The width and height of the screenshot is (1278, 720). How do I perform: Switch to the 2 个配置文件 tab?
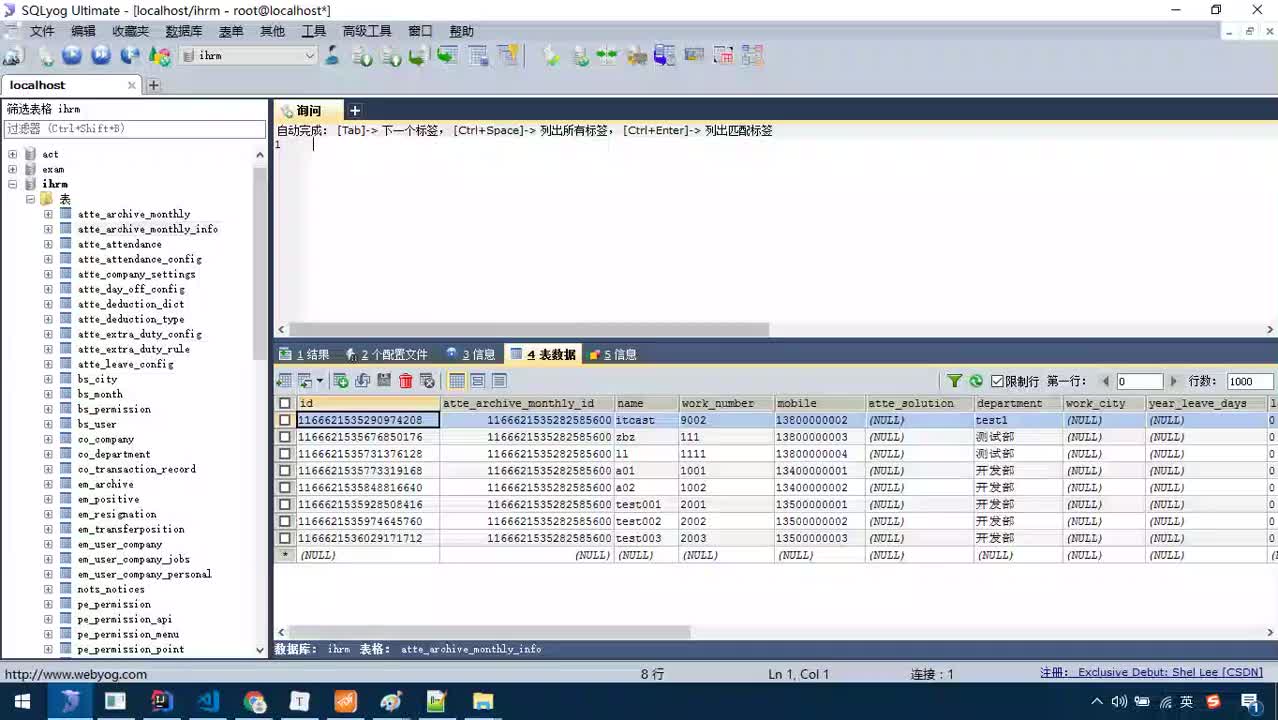pos(386,354)
